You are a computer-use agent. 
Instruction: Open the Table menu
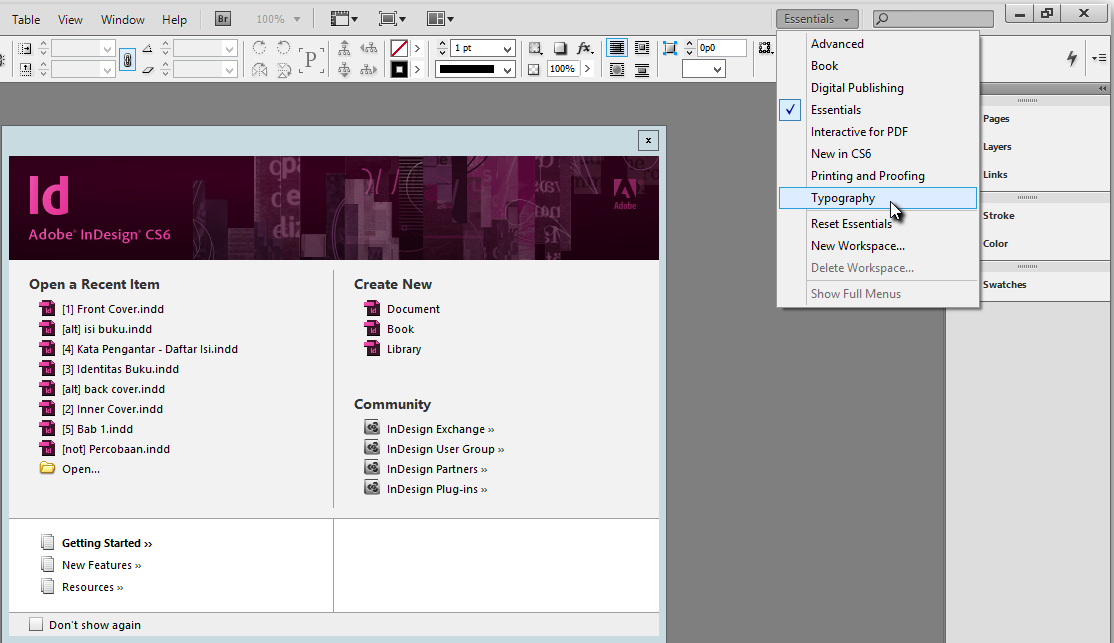tap(25, 18)
